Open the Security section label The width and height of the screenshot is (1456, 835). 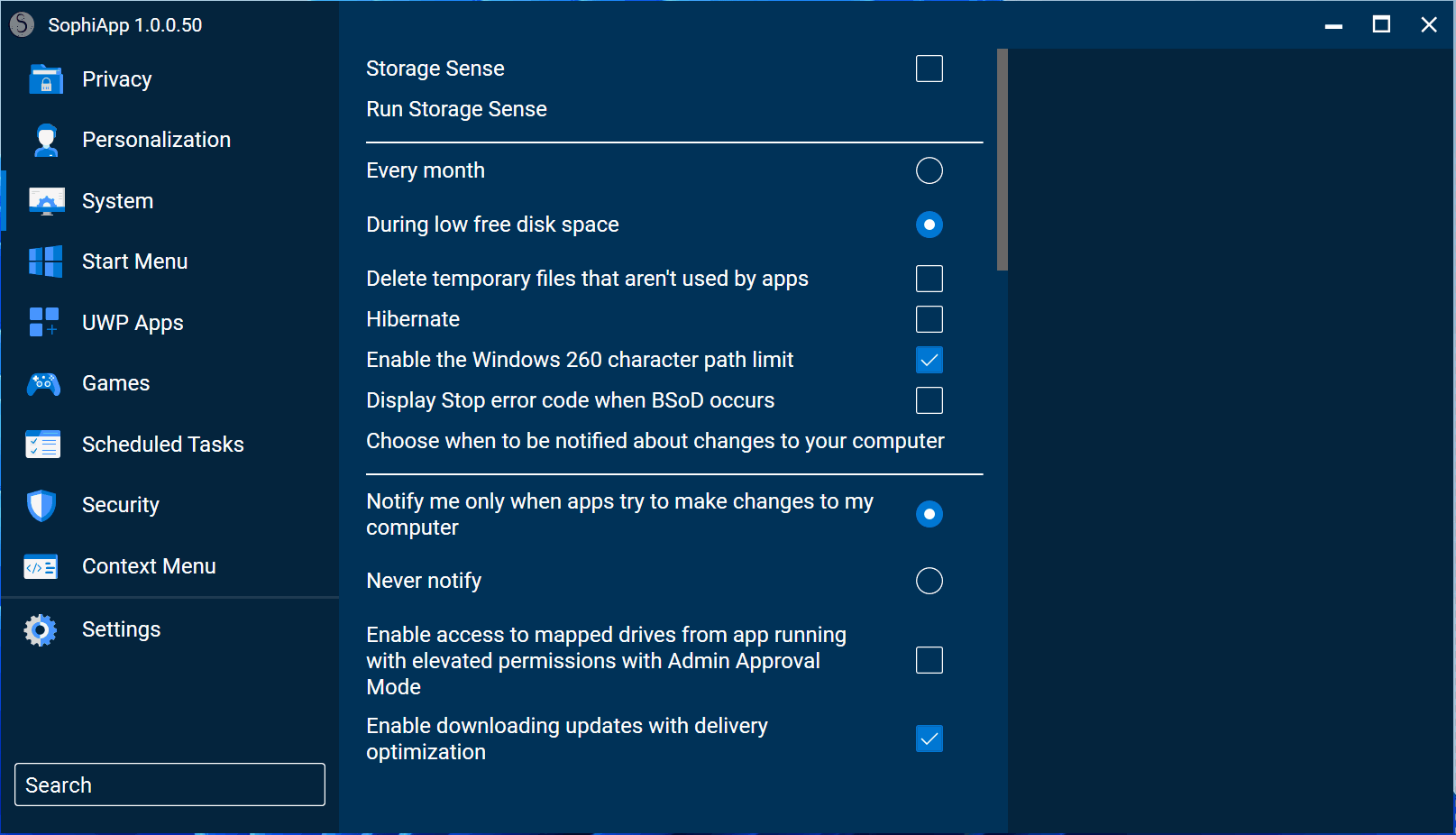(x=121, y=505)
